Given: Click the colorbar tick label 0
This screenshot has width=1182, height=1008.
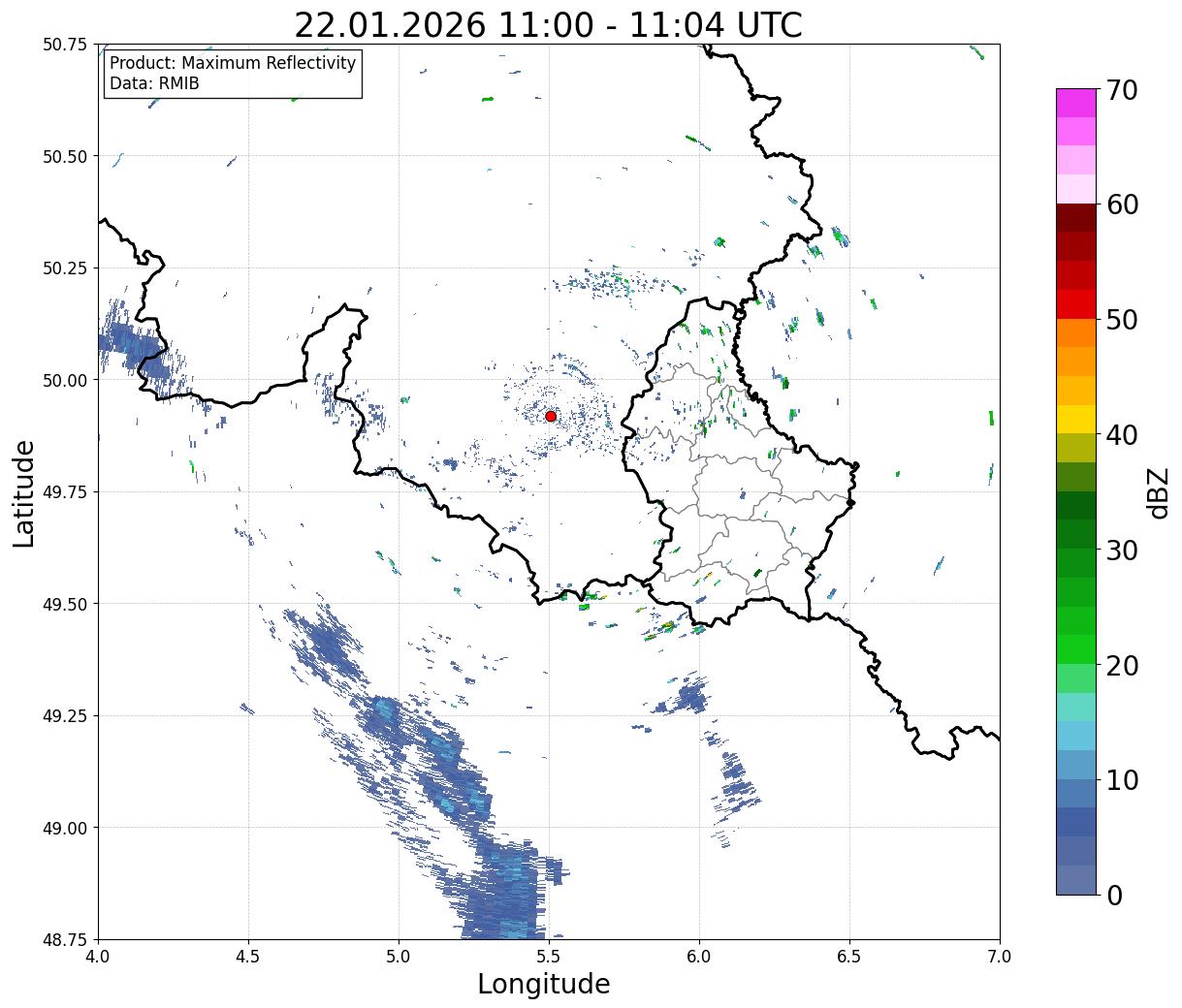Looking at the screenshot, I should click(x=1114, y=896).
